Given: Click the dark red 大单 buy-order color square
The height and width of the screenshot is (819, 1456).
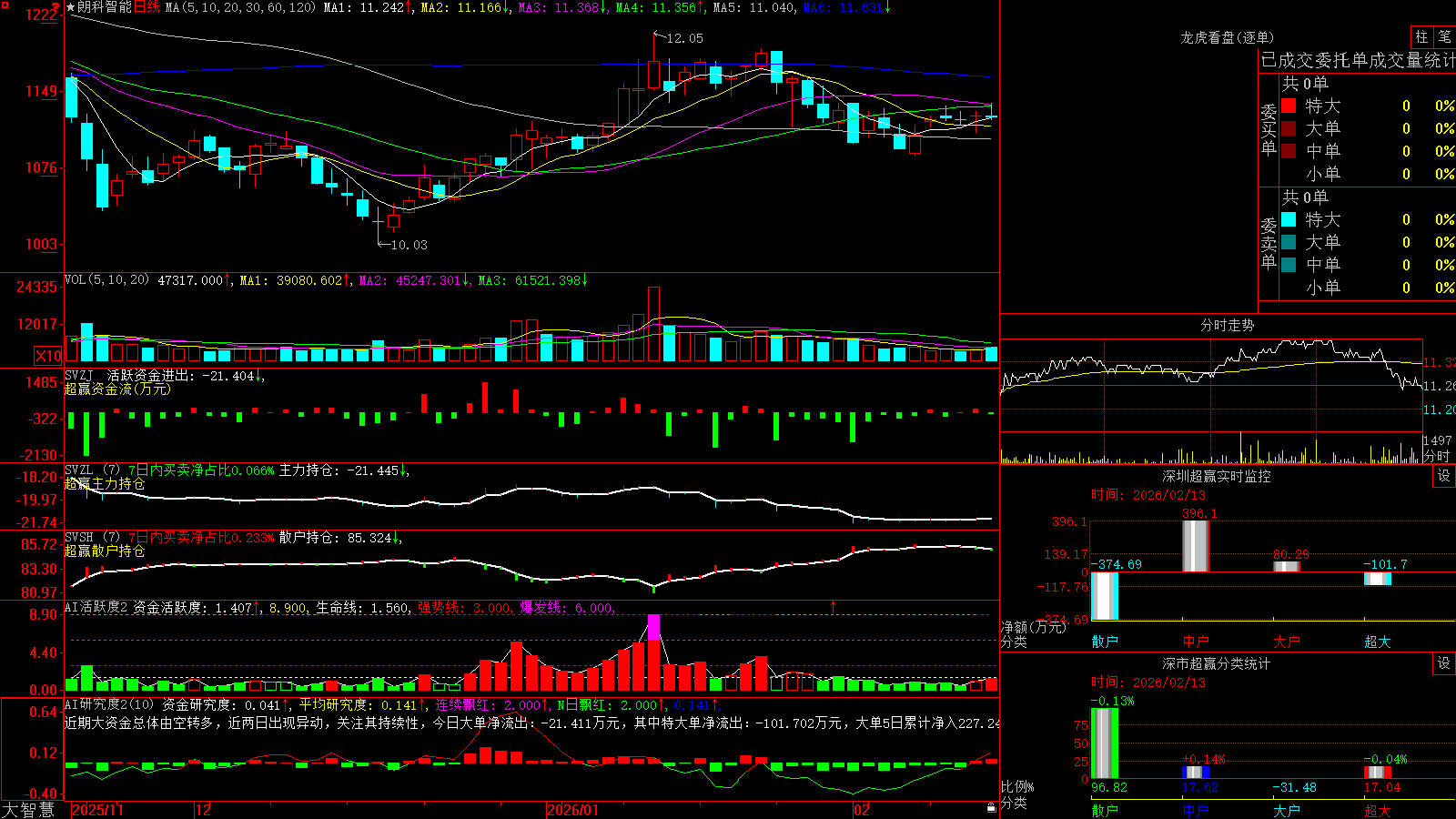Looking at the screenshot, I should click(1289, 128).
